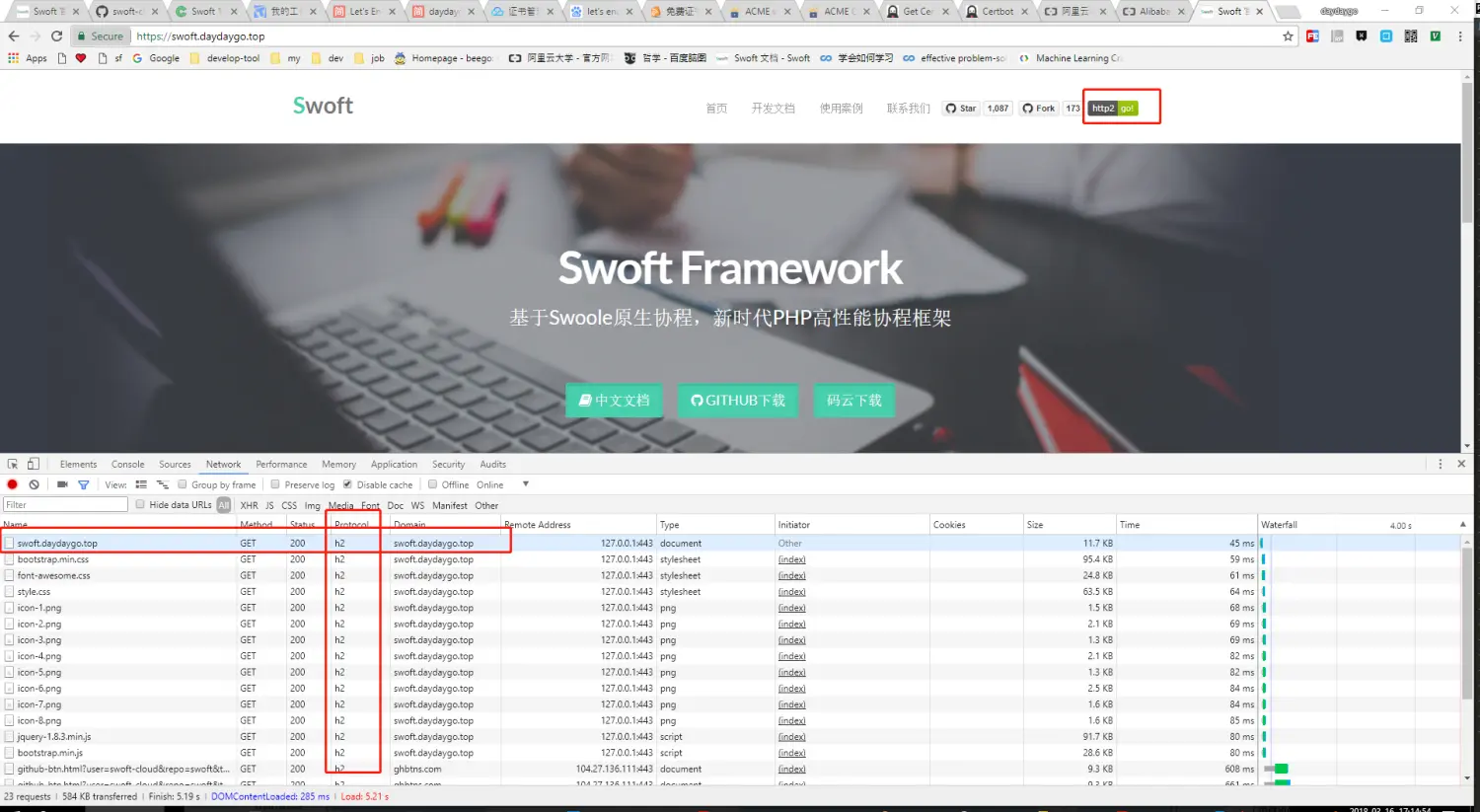Switch to the Certbot browser tab
The height and width of the screenshot is (812, 1480).
[x=997, y=12]
